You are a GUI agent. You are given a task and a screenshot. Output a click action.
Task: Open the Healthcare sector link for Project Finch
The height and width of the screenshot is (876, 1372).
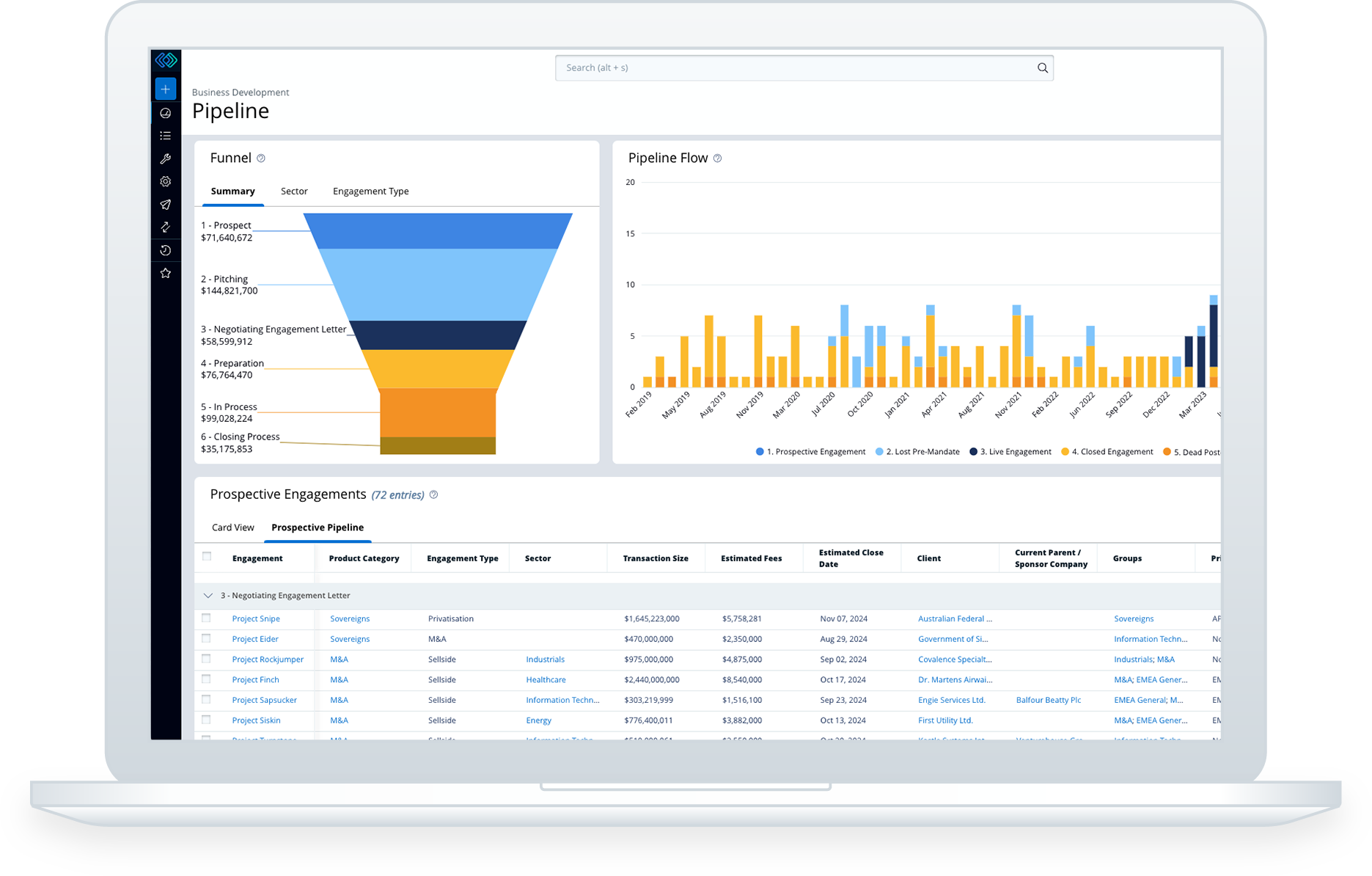[x=546, y=679]
